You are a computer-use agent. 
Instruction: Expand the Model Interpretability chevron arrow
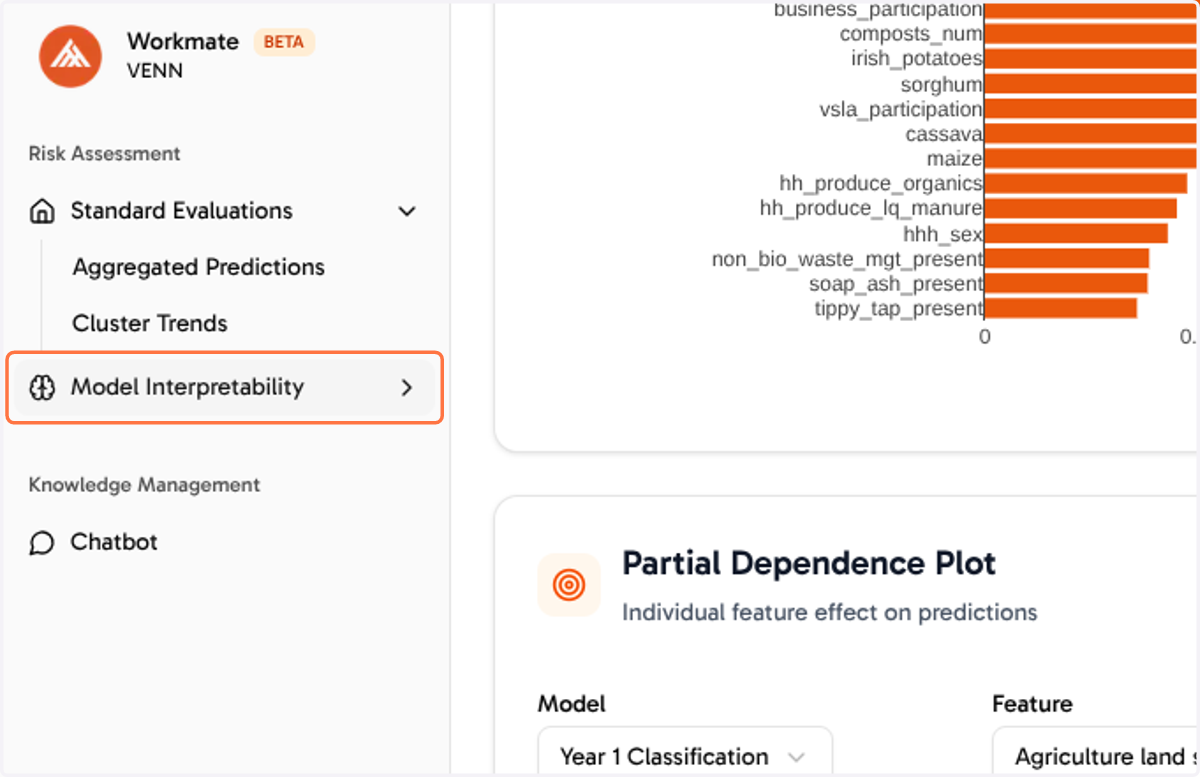click(407, 387)
